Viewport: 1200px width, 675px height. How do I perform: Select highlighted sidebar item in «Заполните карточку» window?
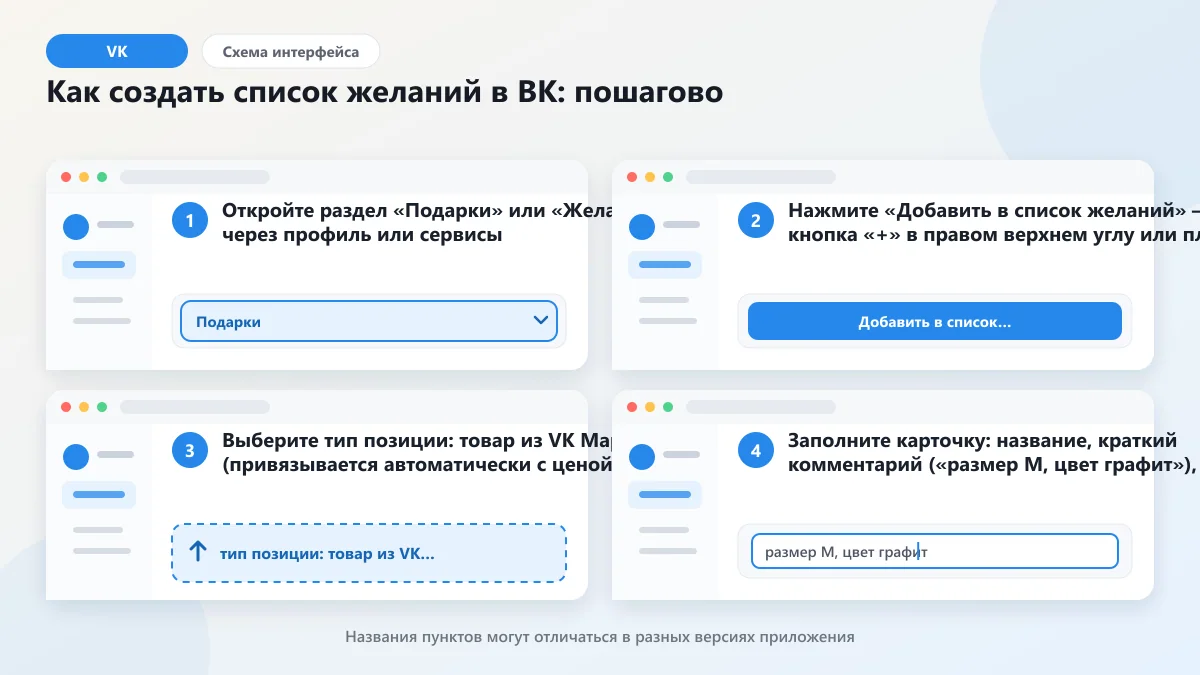tap(665, 495)
